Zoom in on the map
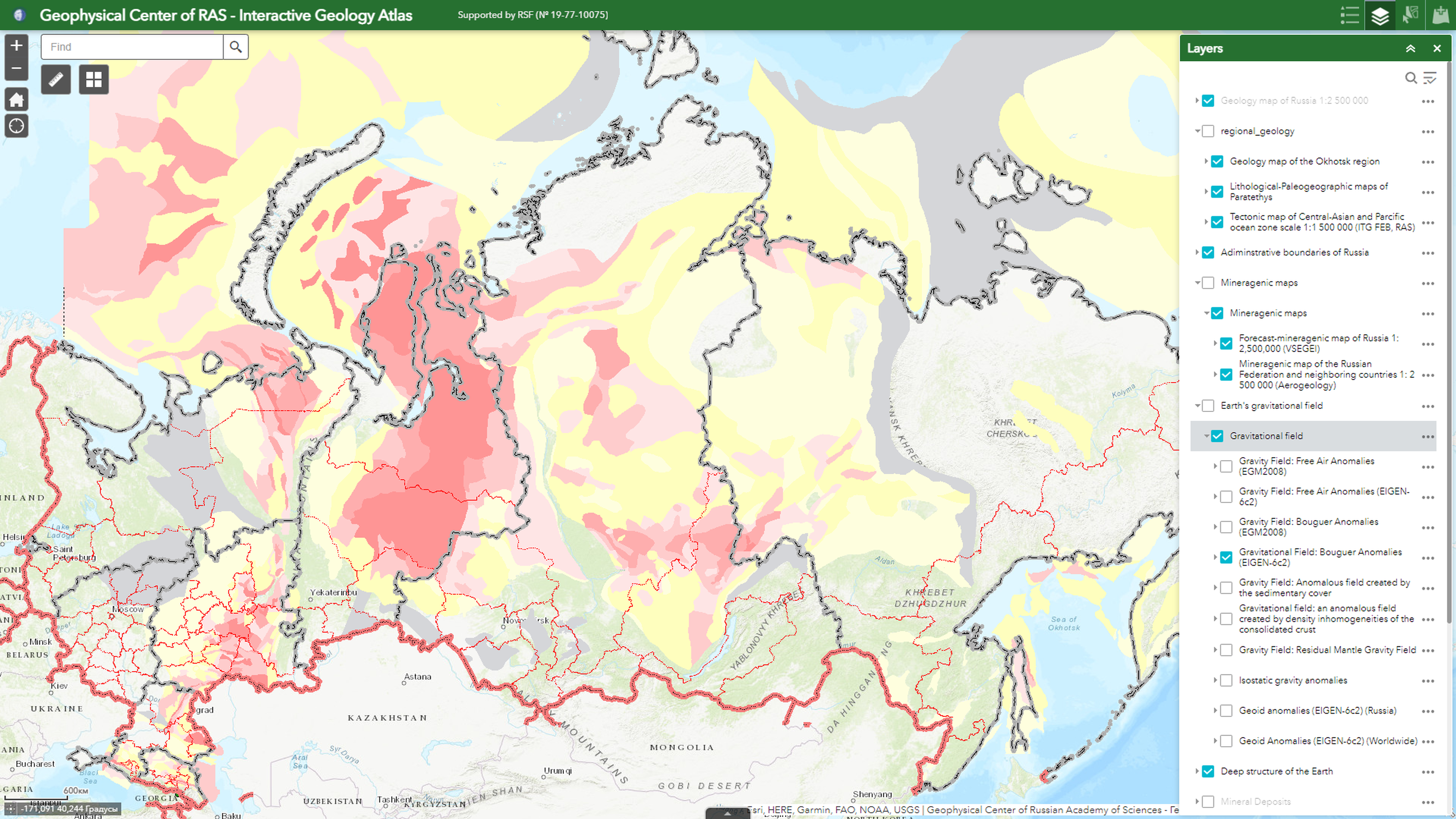The height and width of the screenshot is (819, 1456). coord(16,45)
